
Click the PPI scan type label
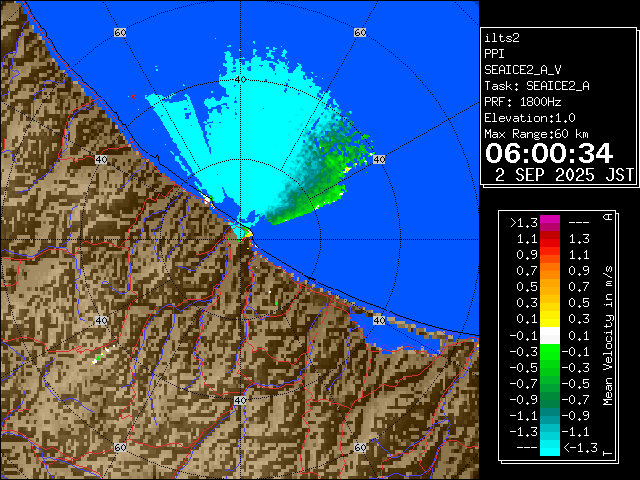click(495, 53)
